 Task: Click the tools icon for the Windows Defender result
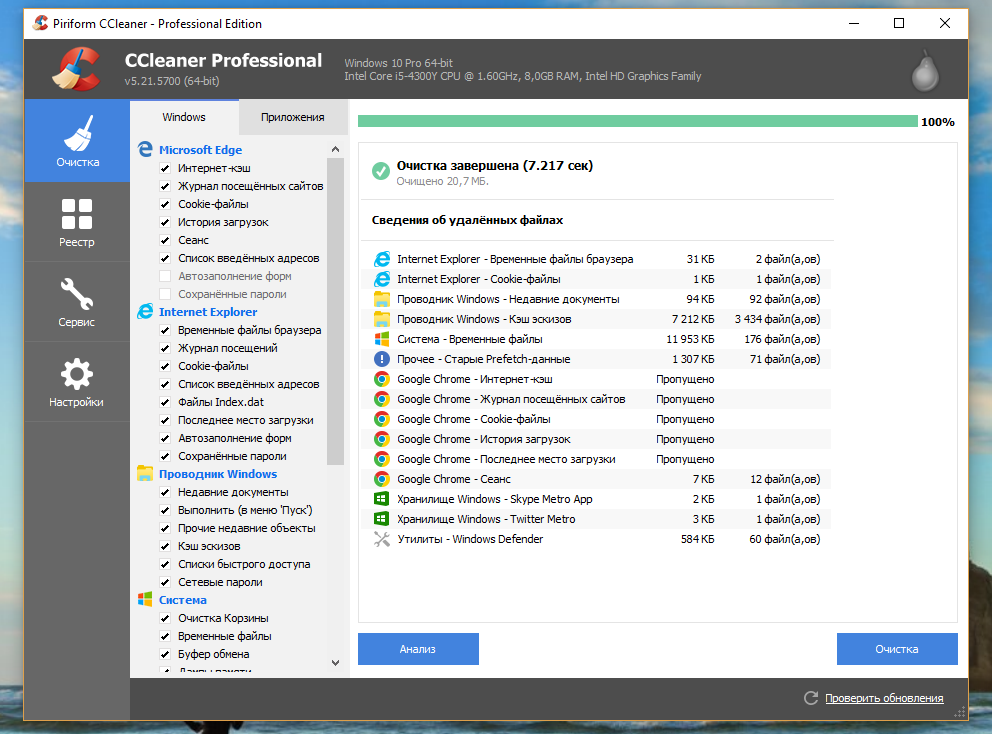coord(381,539)
